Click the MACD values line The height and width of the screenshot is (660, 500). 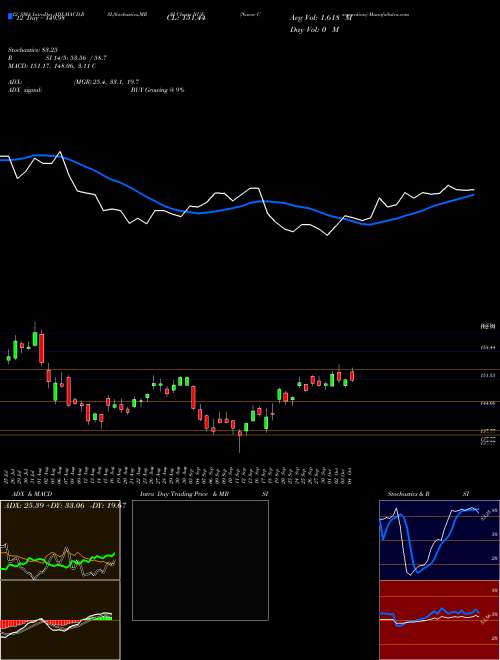click(52, 66)
